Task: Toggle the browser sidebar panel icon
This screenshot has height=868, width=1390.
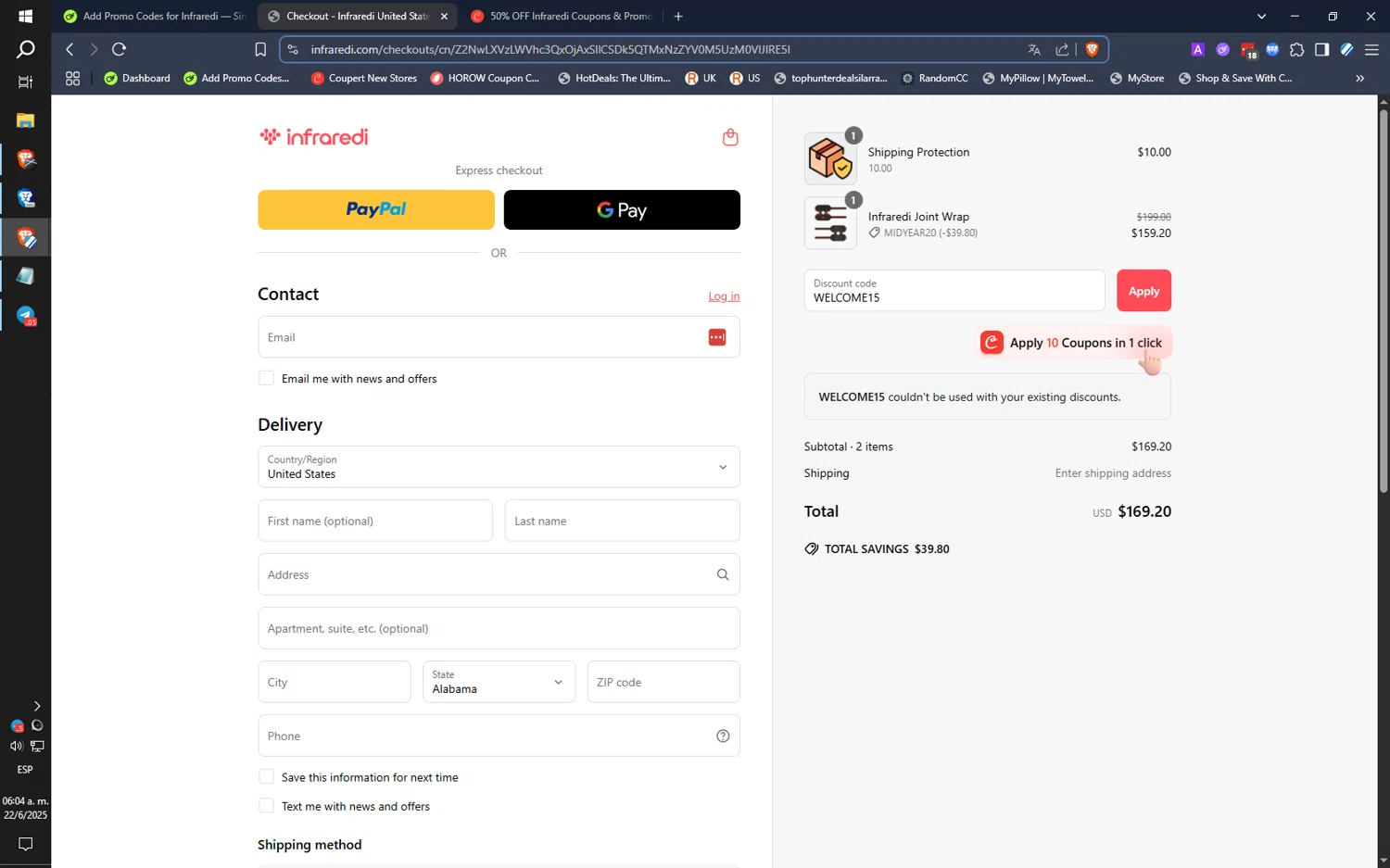Action: click(x=1322, y=49)
